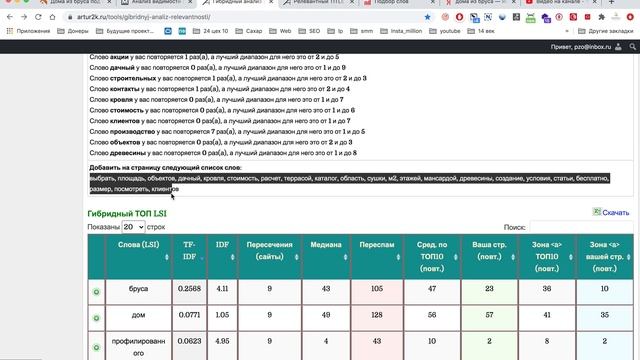
Task: Click the word древесины in the list
Action: point(128,153)
